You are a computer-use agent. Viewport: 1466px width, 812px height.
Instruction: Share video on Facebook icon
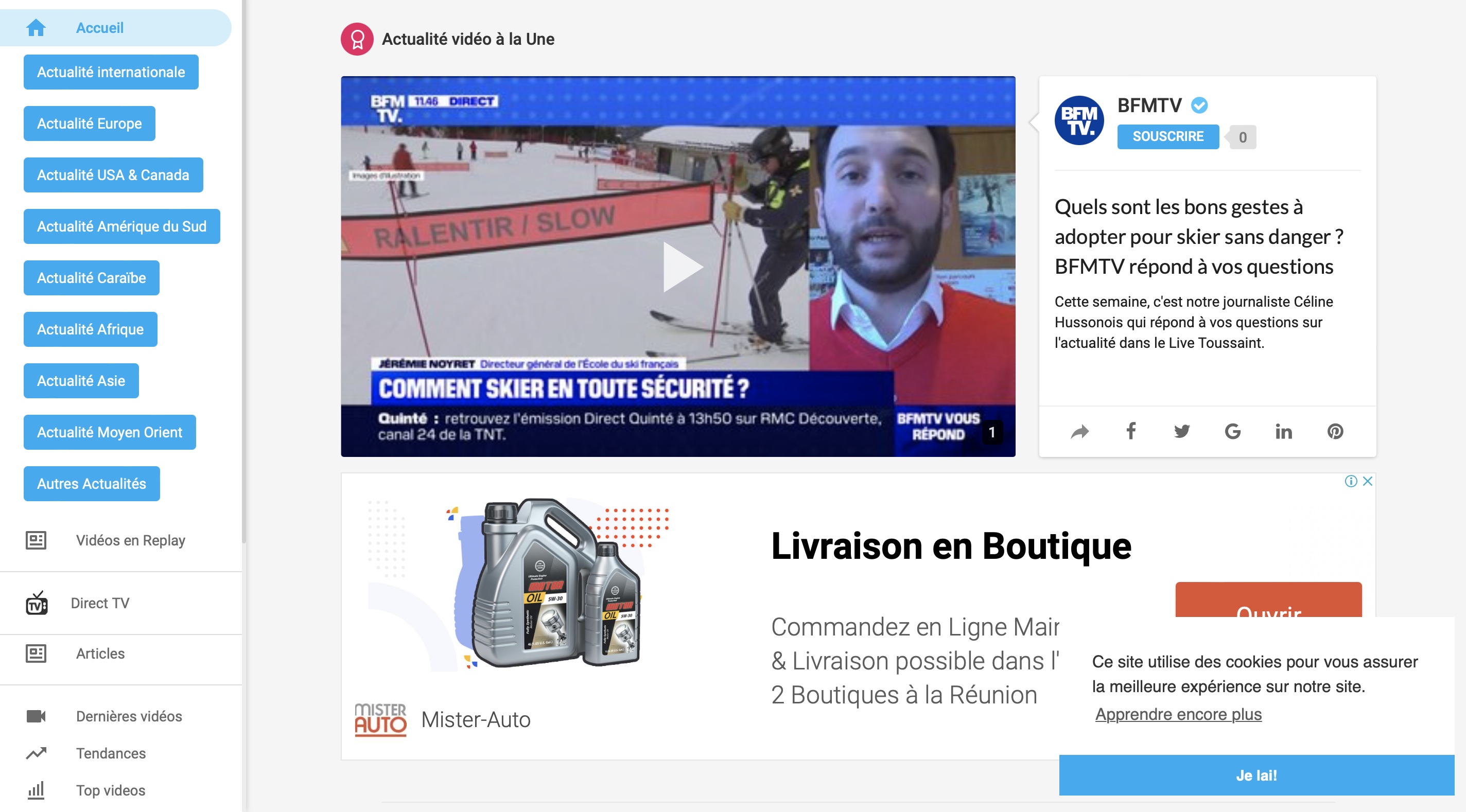(1131, 431)
